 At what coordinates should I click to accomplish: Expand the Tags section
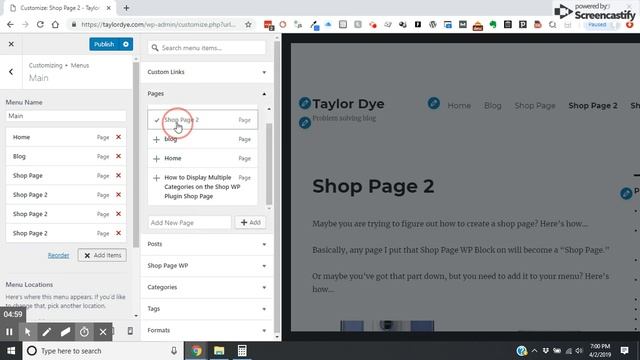point(207,309)
